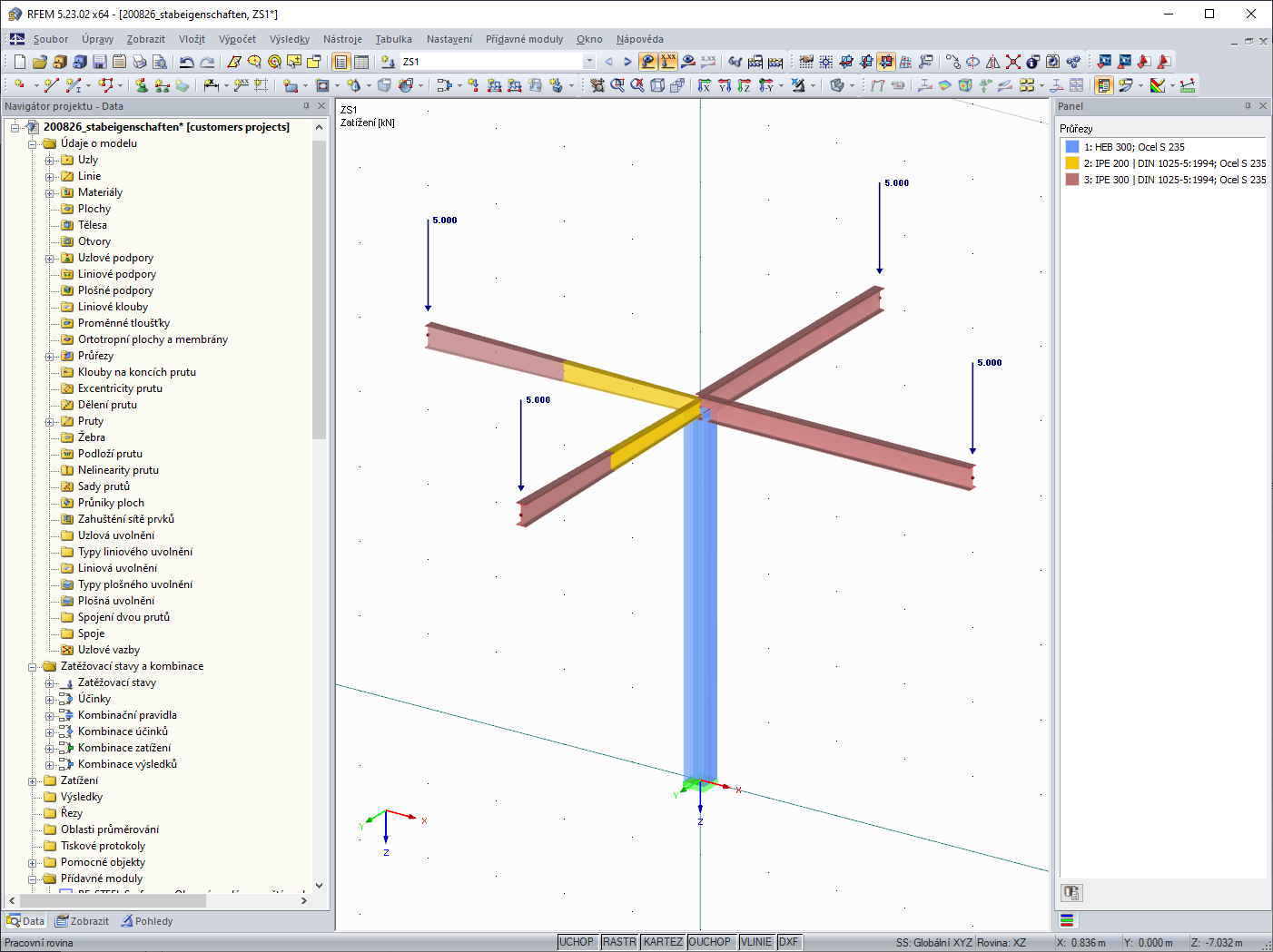This screenshot has width=1273, height=952.
Task: Click the results color gradient icon
Action: coord(1158,85)
